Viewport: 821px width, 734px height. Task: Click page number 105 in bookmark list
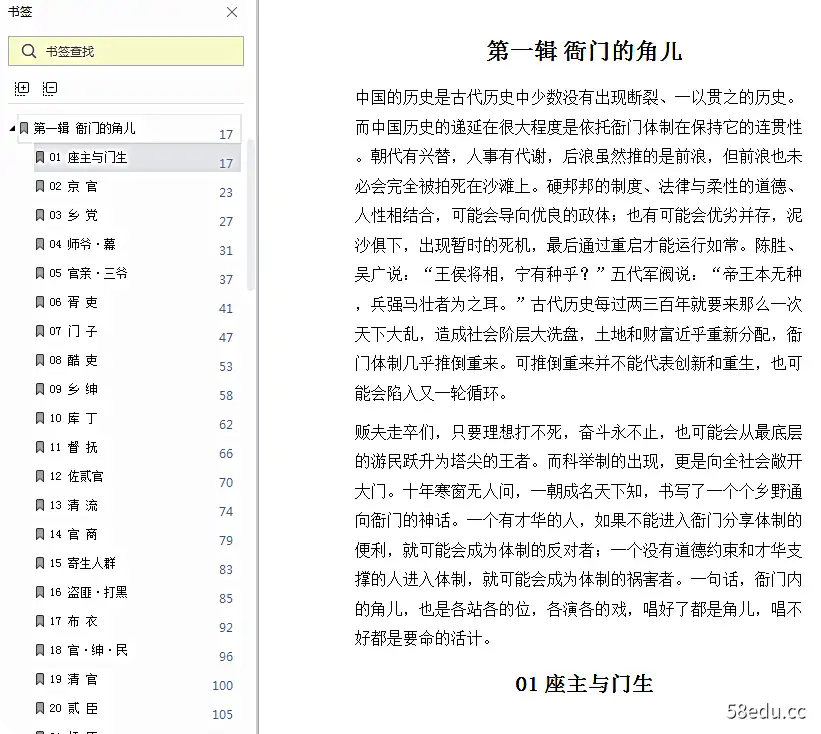[223, 714]
